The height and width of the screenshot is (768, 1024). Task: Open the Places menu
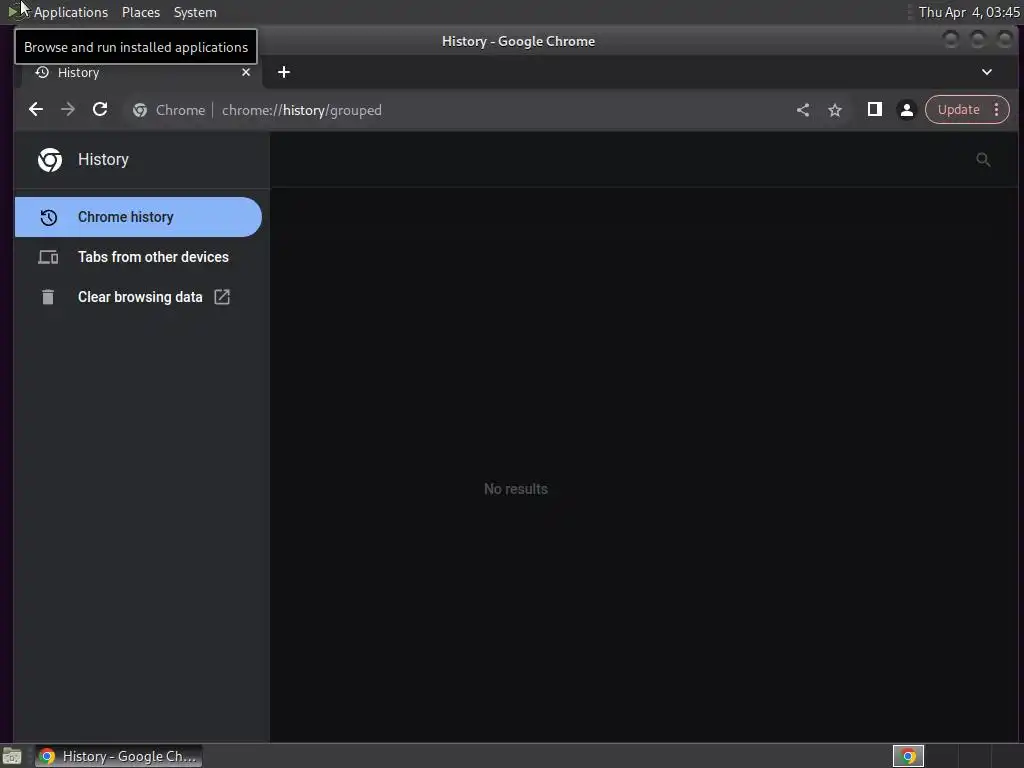point(140,12)
